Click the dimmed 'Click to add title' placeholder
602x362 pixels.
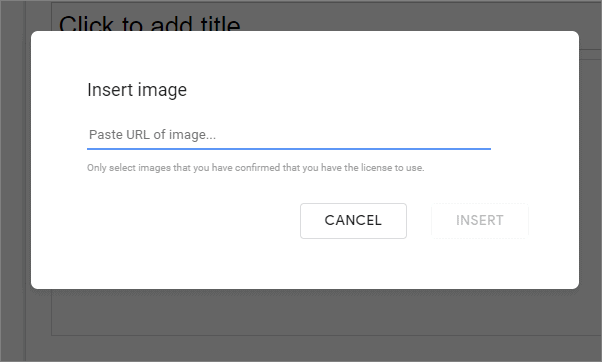150,23
